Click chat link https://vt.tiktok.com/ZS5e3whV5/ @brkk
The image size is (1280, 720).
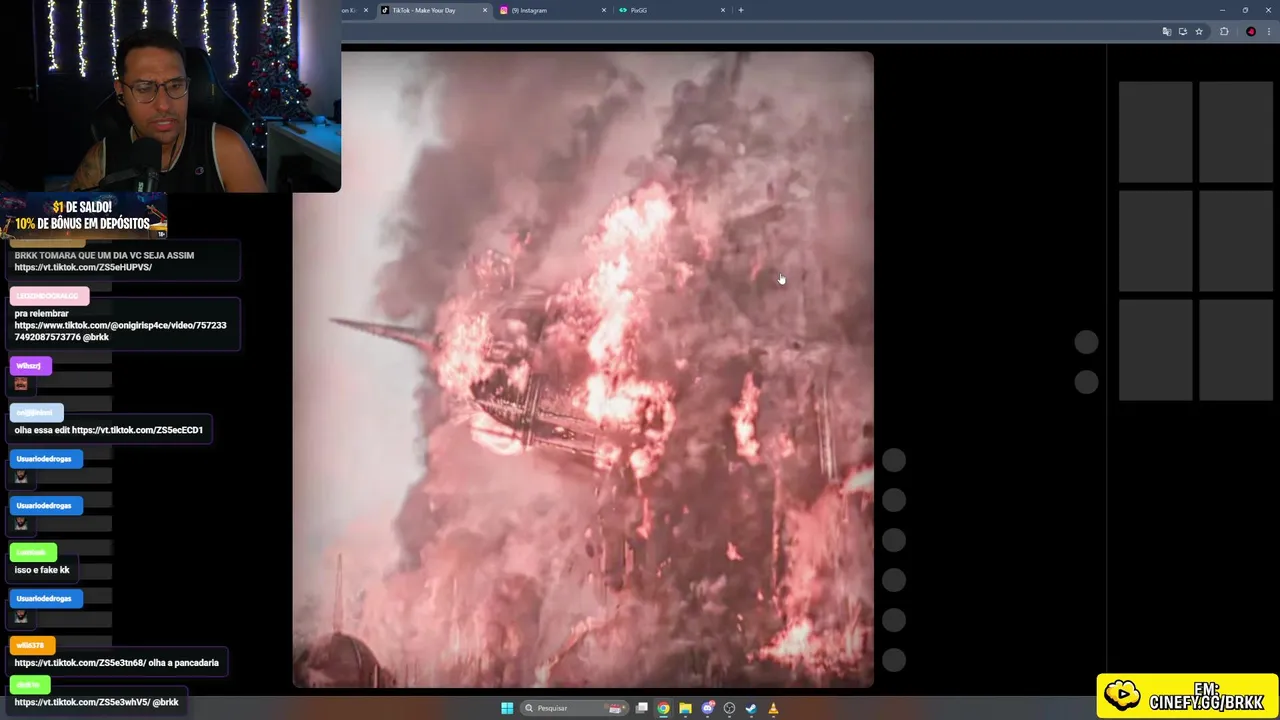pos(96,702)
